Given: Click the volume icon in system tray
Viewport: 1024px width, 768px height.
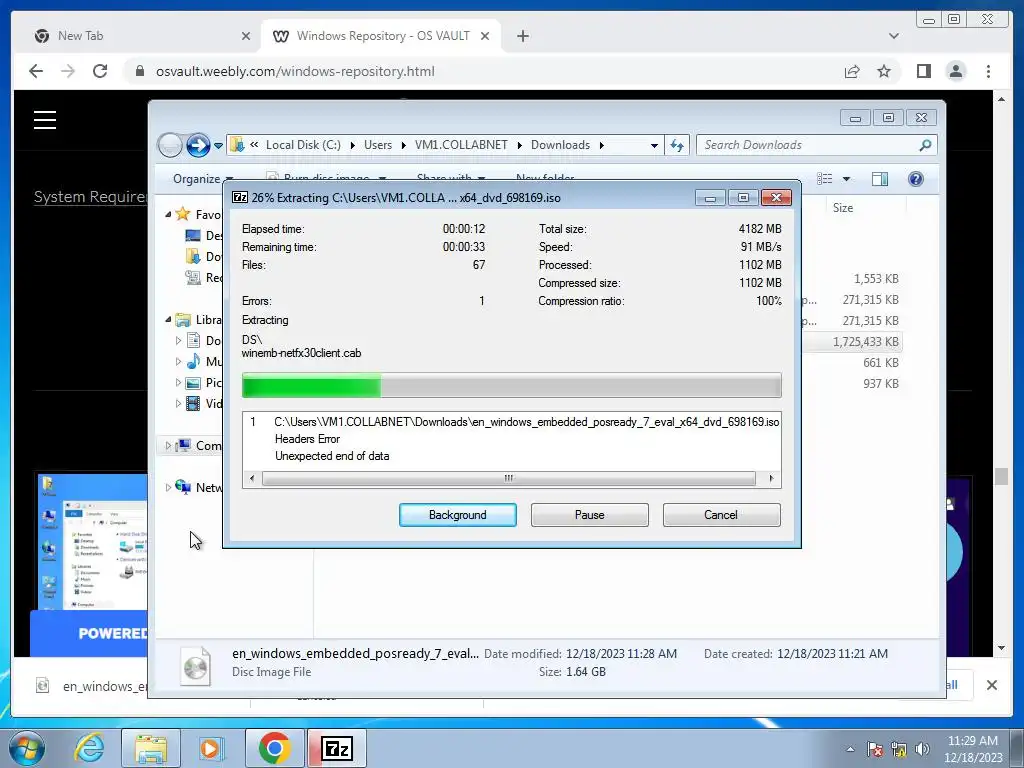Looking at the screenshot, I should [x=922, y=749].
